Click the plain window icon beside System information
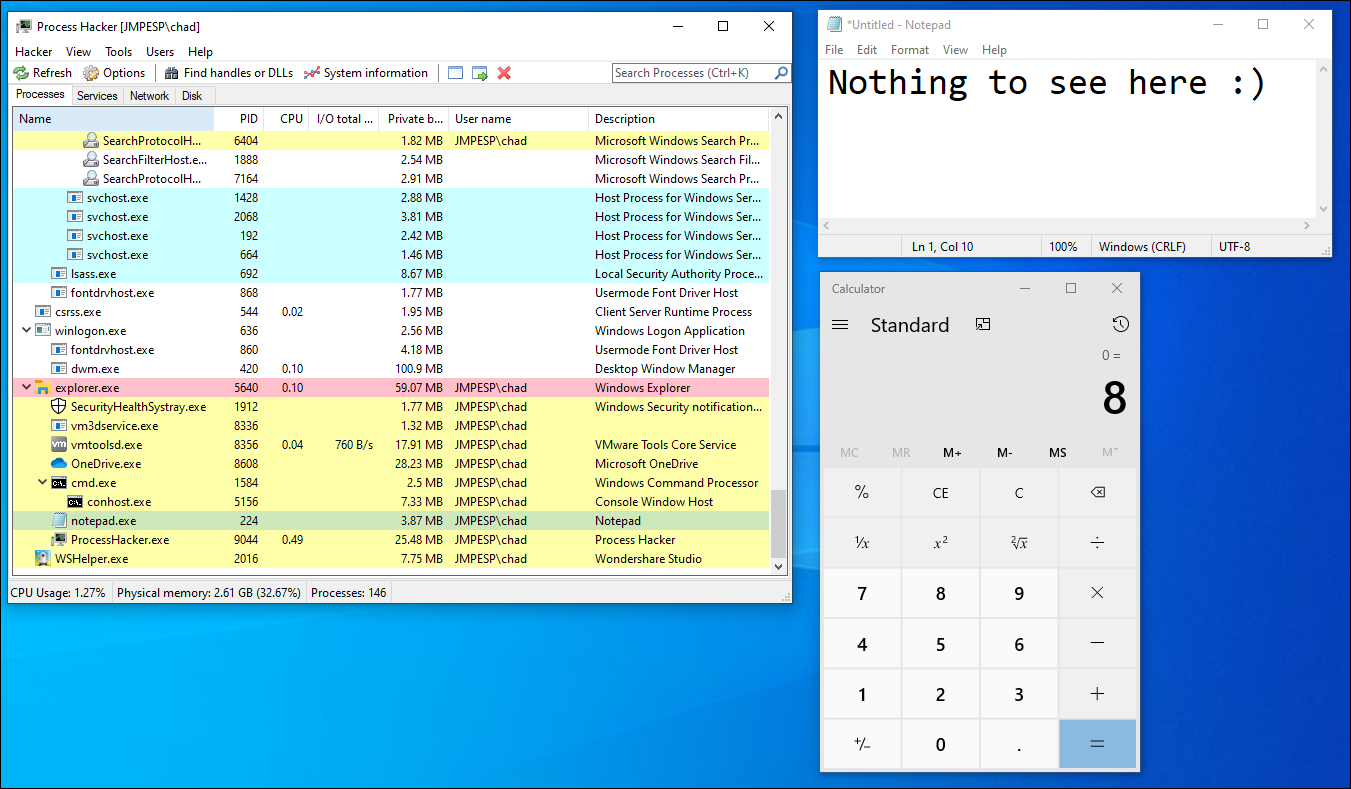The image size is (1351, 789). [456, 73]
